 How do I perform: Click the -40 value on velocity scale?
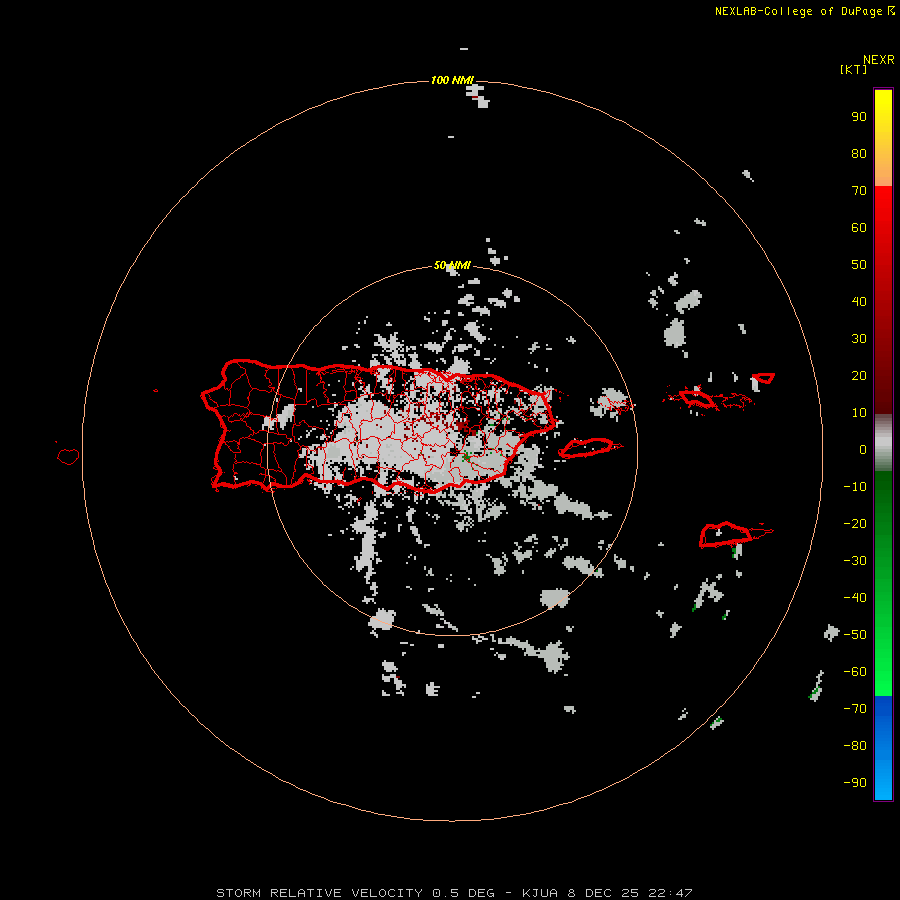855,598
